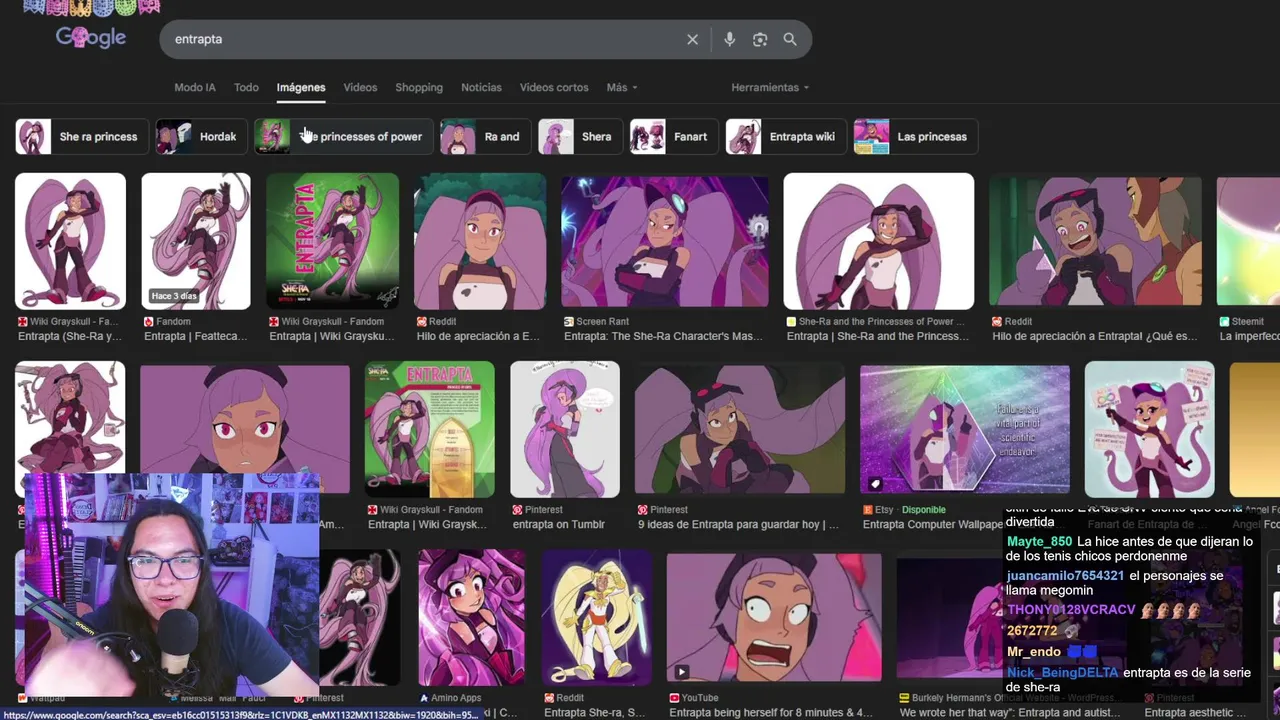Open 'entrapta on Tumblr' Pinterest link
This screenshot has width=1280, height=720.
coord(559,525)
